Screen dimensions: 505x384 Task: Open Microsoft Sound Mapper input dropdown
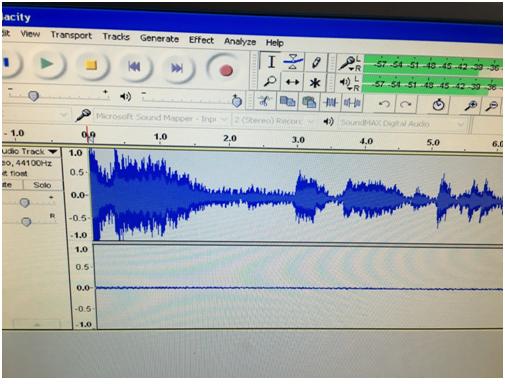coord(161,118)
